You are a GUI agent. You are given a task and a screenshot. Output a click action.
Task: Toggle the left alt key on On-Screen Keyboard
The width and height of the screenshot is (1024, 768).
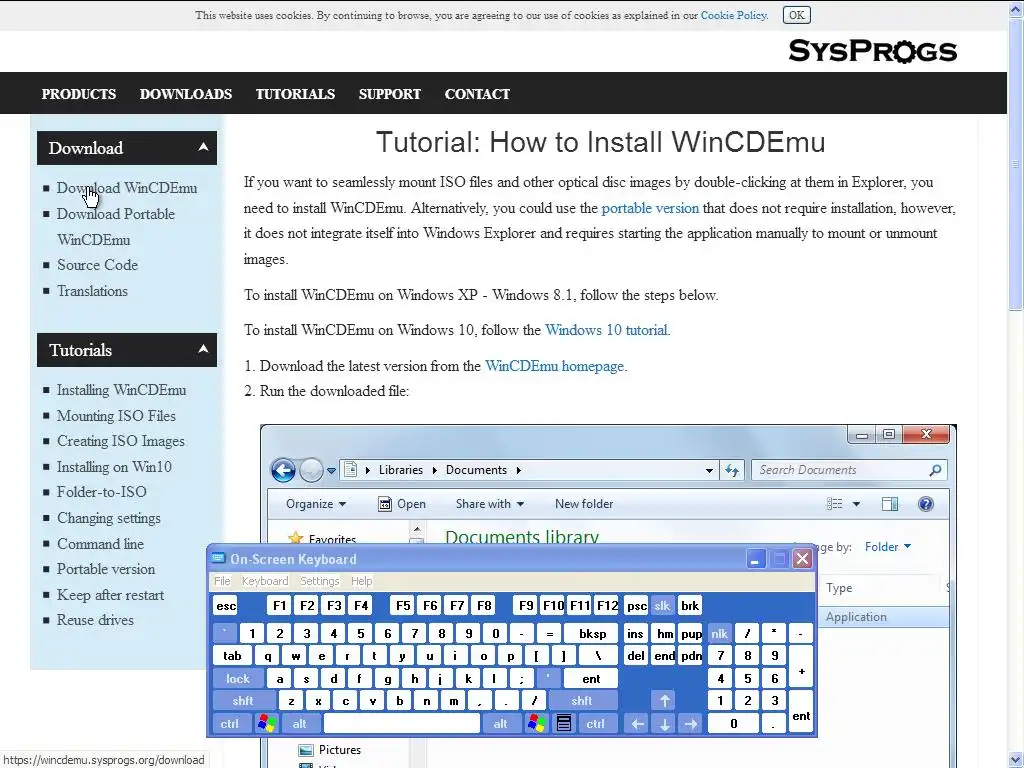[x=300, y=724]
